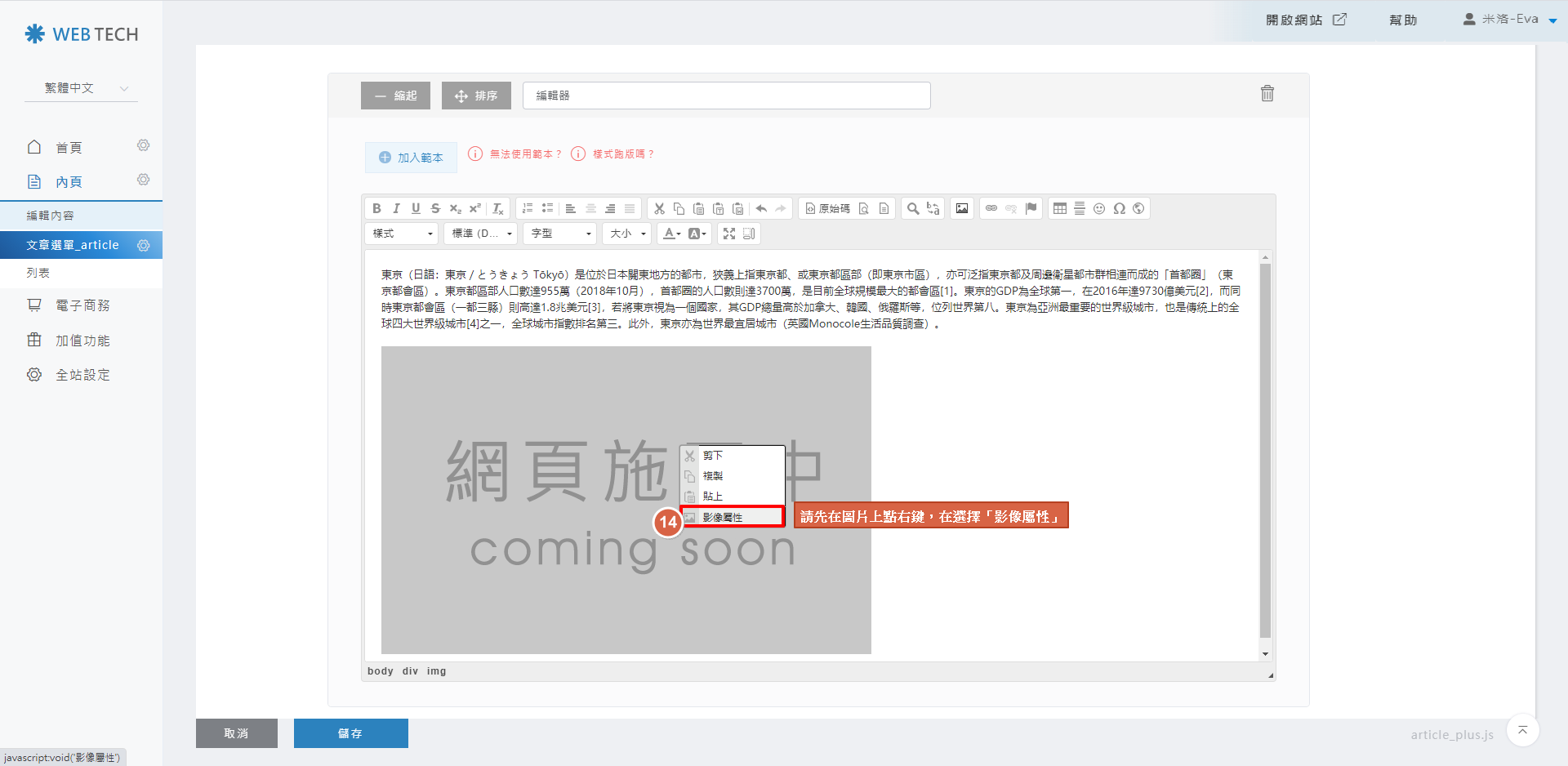
Task: Click the 加入範本 add template button
Action: (411, 158)
